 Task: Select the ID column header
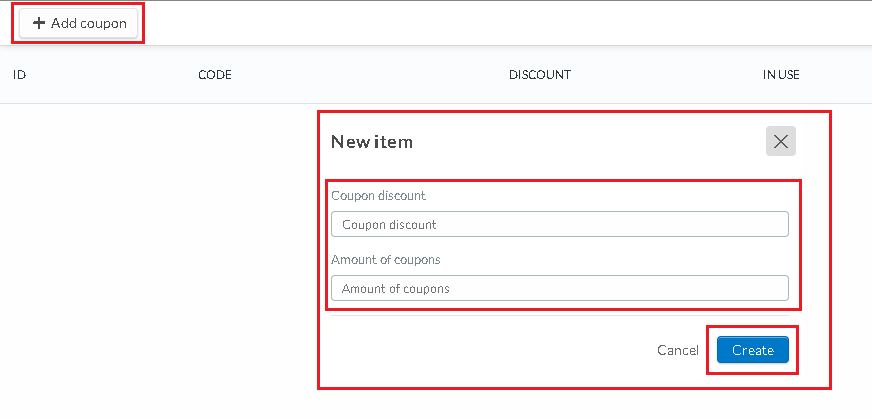19,75
